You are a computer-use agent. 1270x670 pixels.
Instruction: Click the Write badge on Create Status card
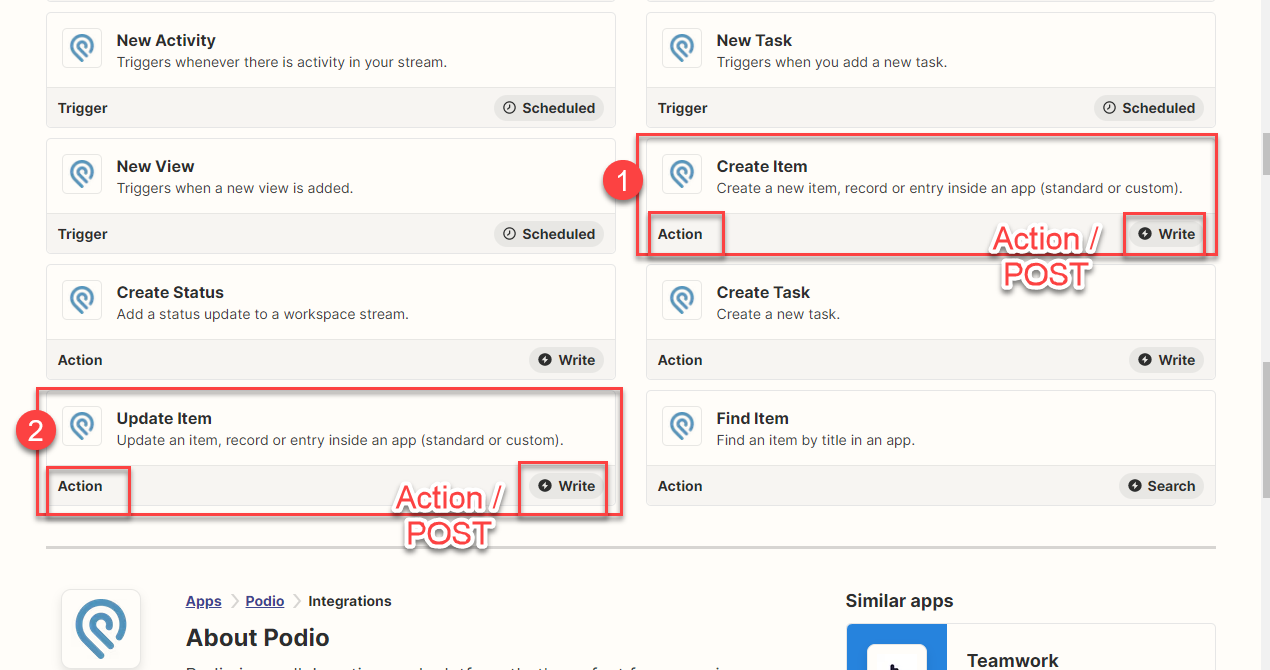click(566, 360)
